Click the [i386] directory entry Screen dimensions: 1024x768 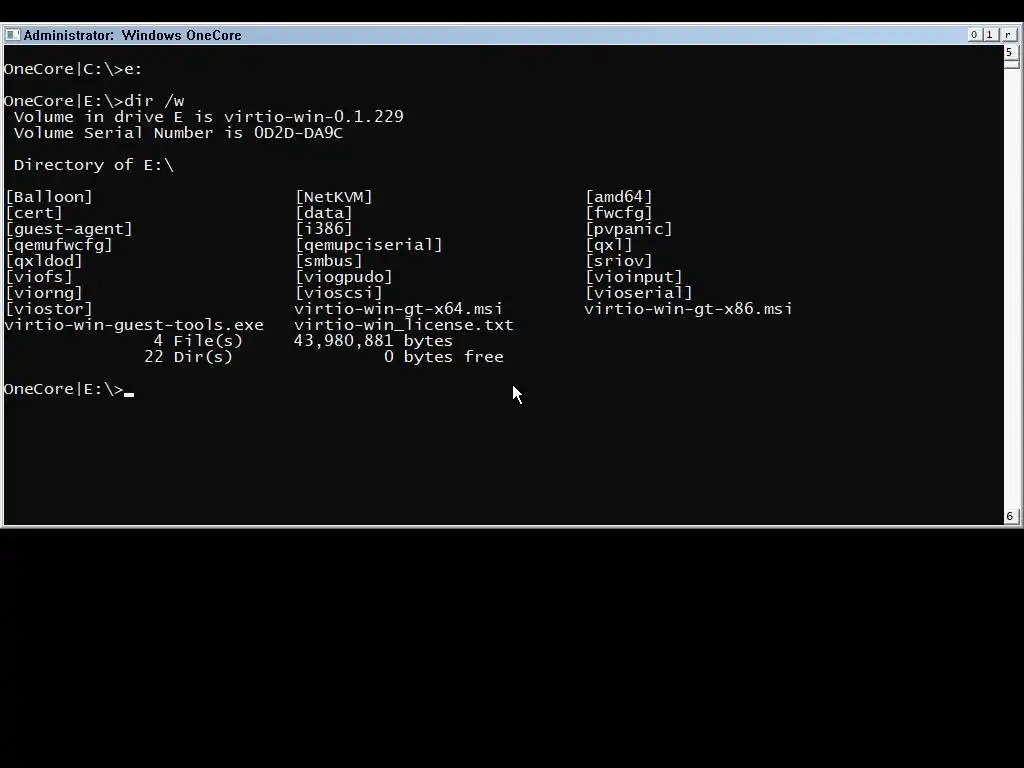tap(324, 229)
